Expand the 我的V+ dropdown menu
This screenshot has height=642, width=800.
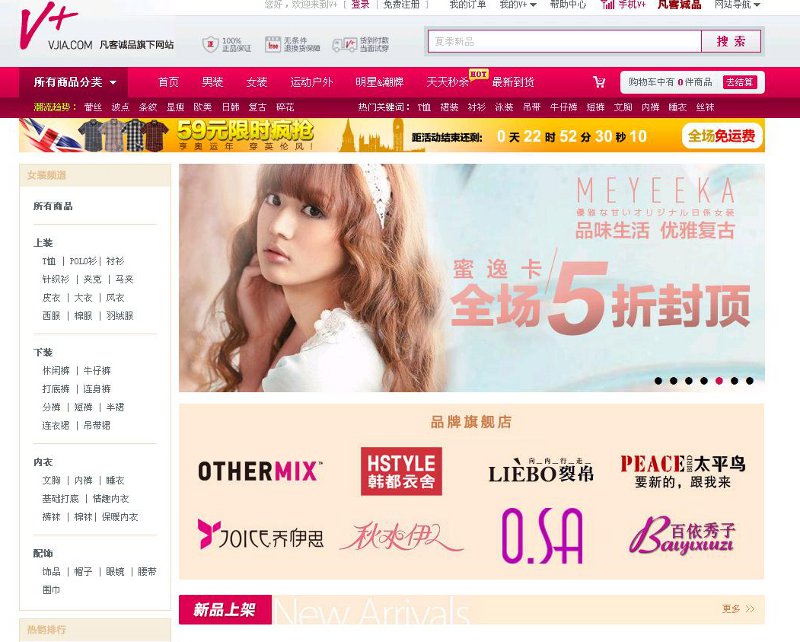516,5
